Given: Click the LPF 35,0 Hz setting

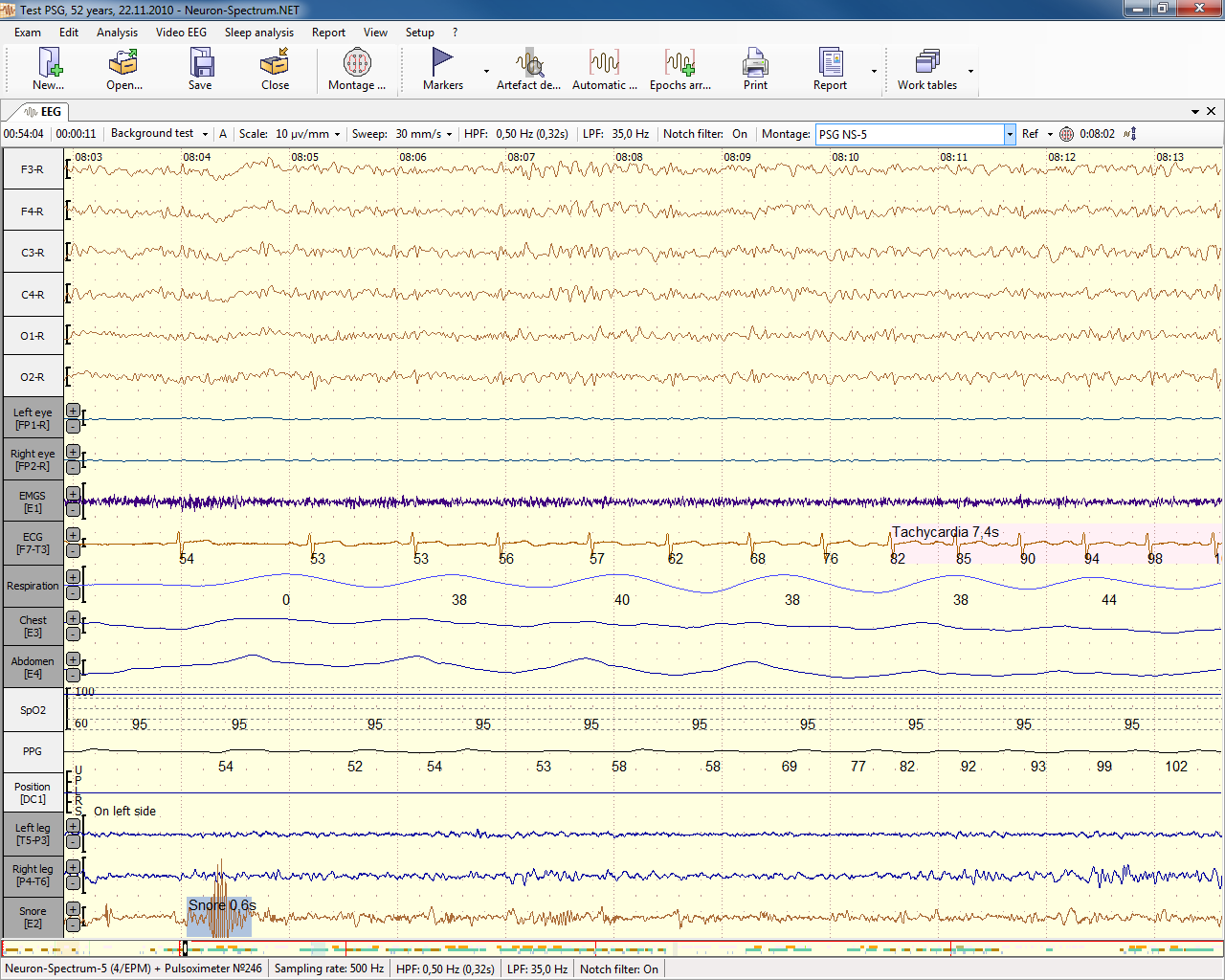Looking at the screenshot, I should click(615, 134).
